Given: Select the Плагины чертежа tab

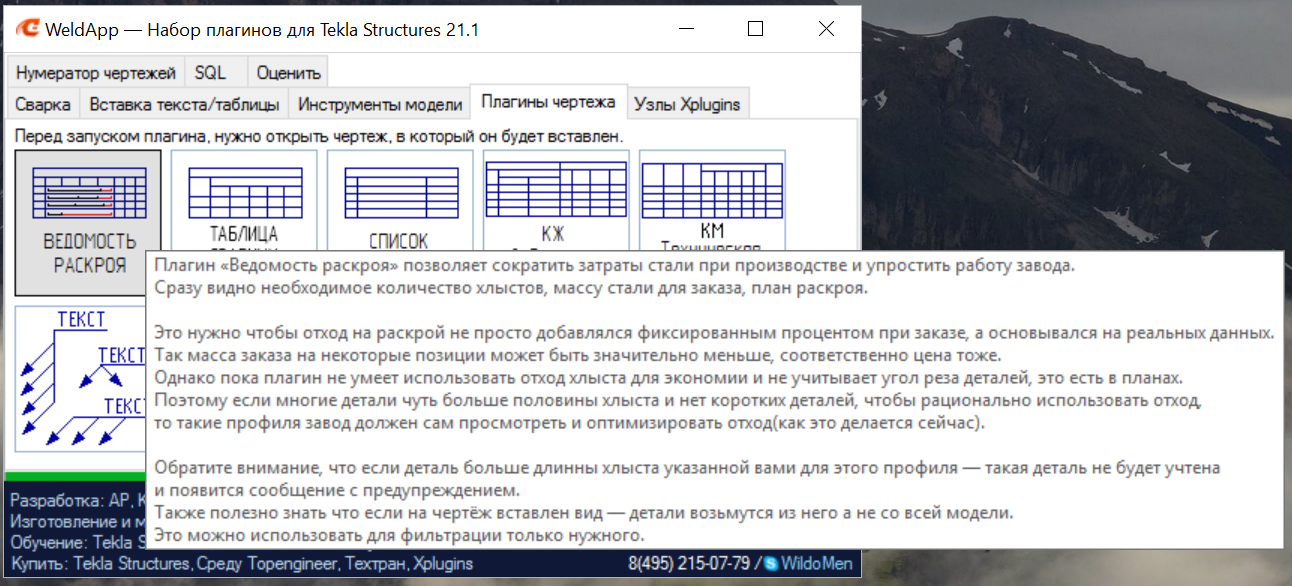Looking at the screenshot, I should pyautogui.click(x=548, y=102).
